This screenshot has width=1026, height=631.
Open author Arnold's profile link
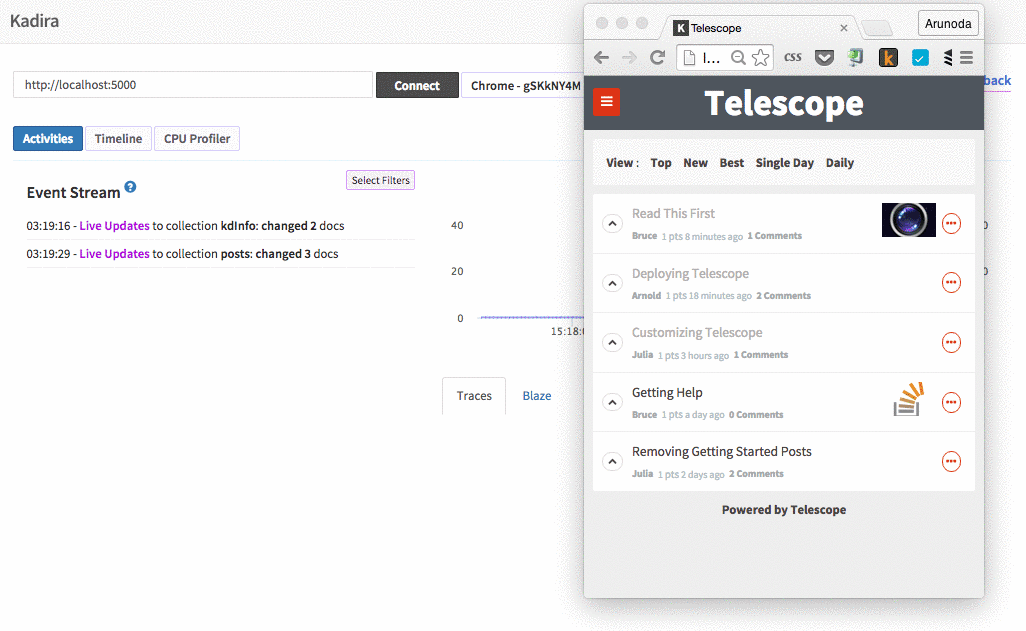coord(646,296)
